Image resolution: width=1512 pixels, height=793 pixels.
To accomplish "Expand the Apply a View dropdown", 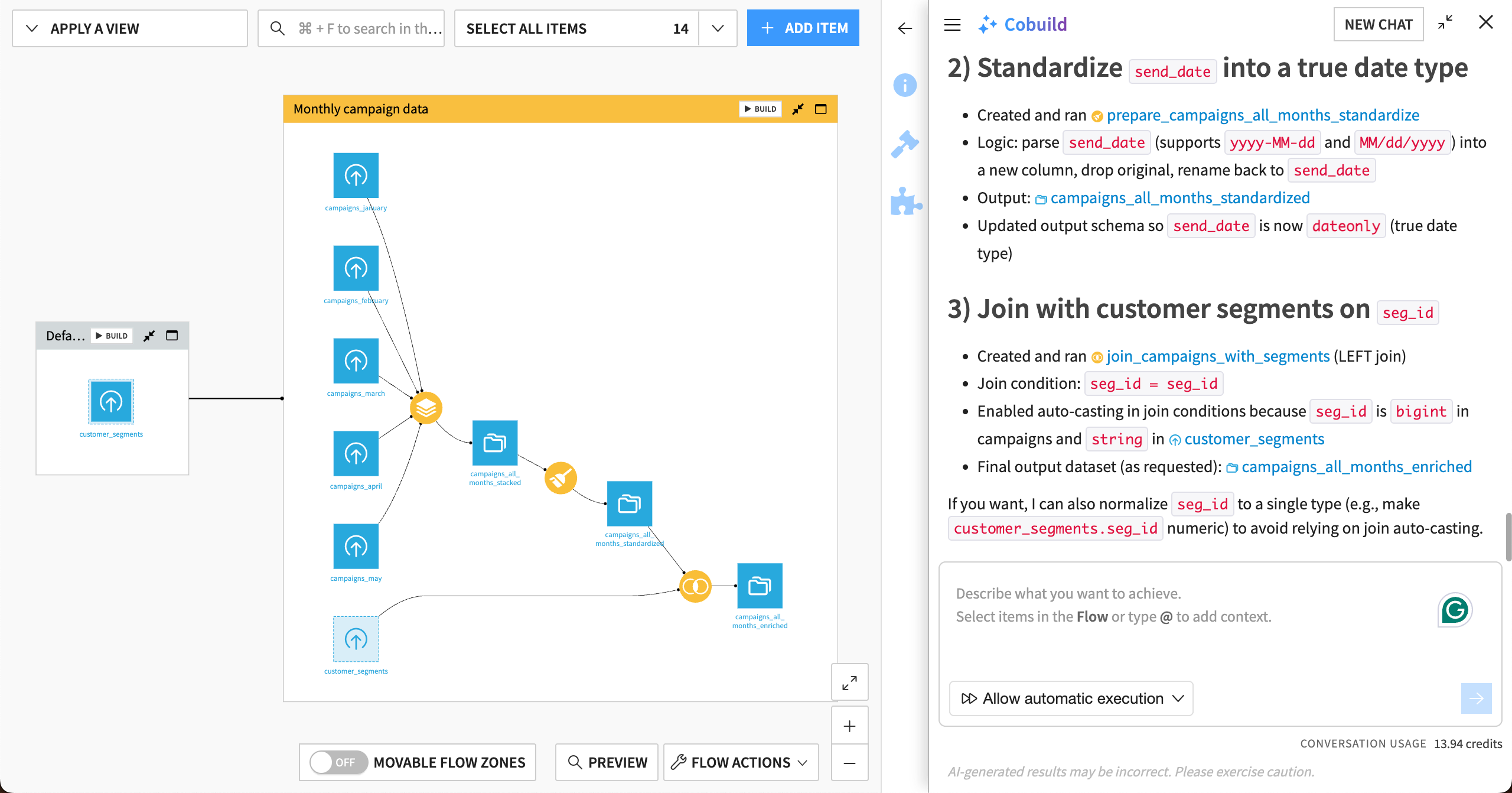I will click(x=130, y=28).
